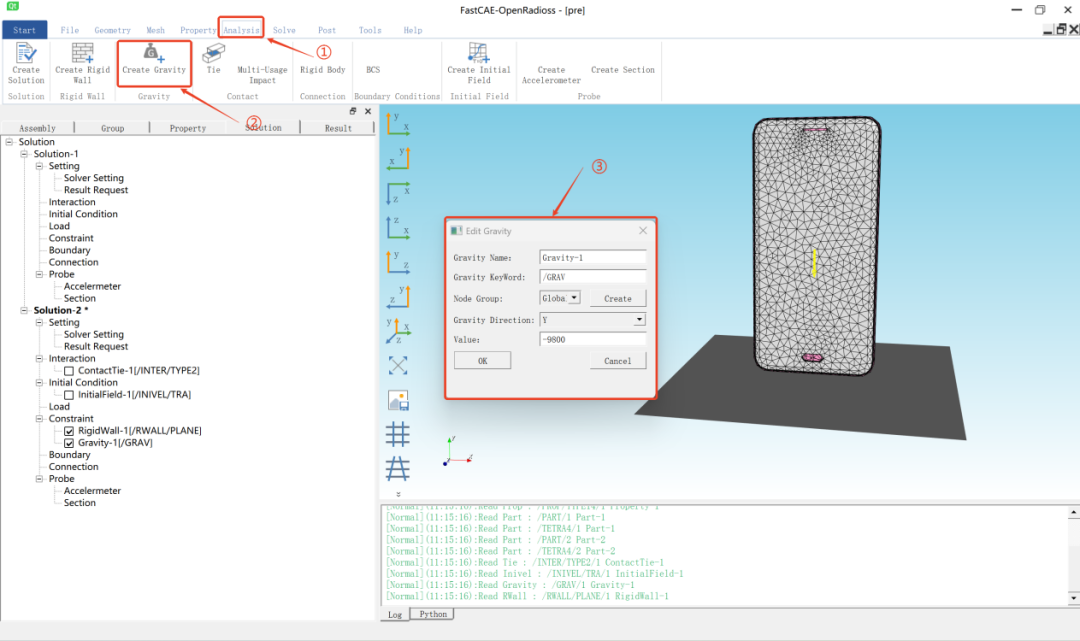Collapse Probe under Solution-1

click(39, 274)
